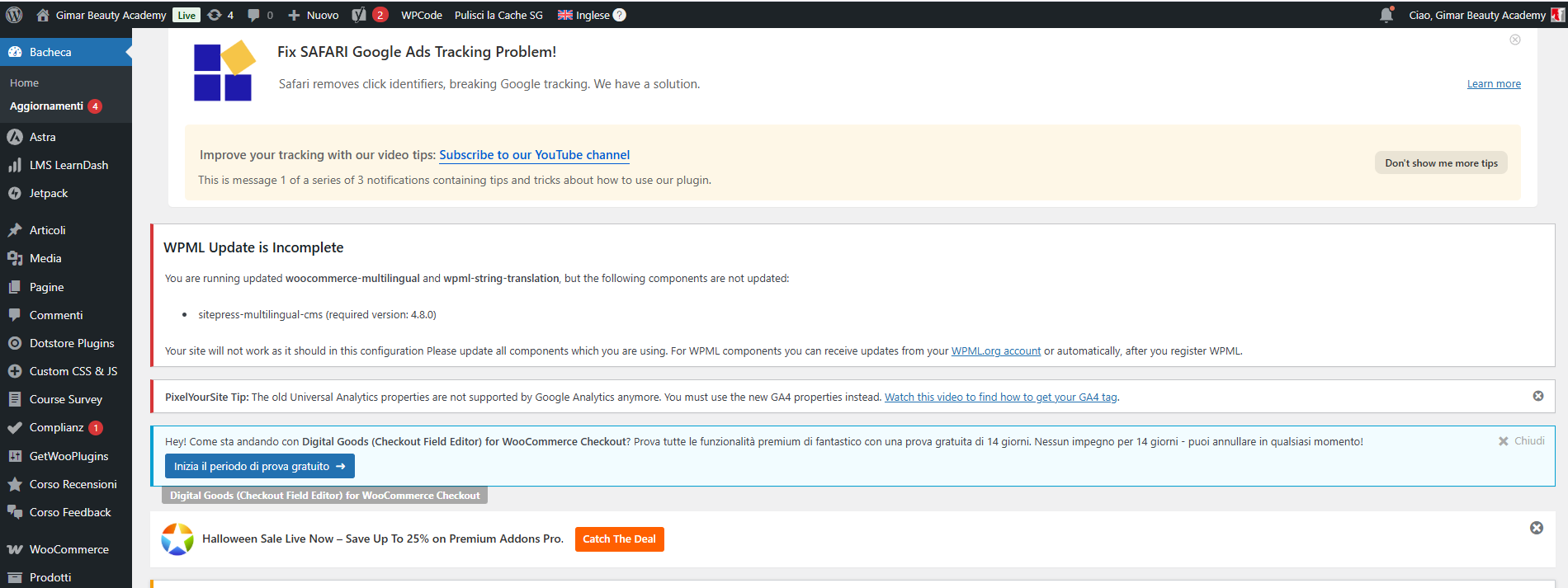Screen dimensions: 1568x588
Task: Go to Aggiornamenti submenu item
Action: (46, 106)
